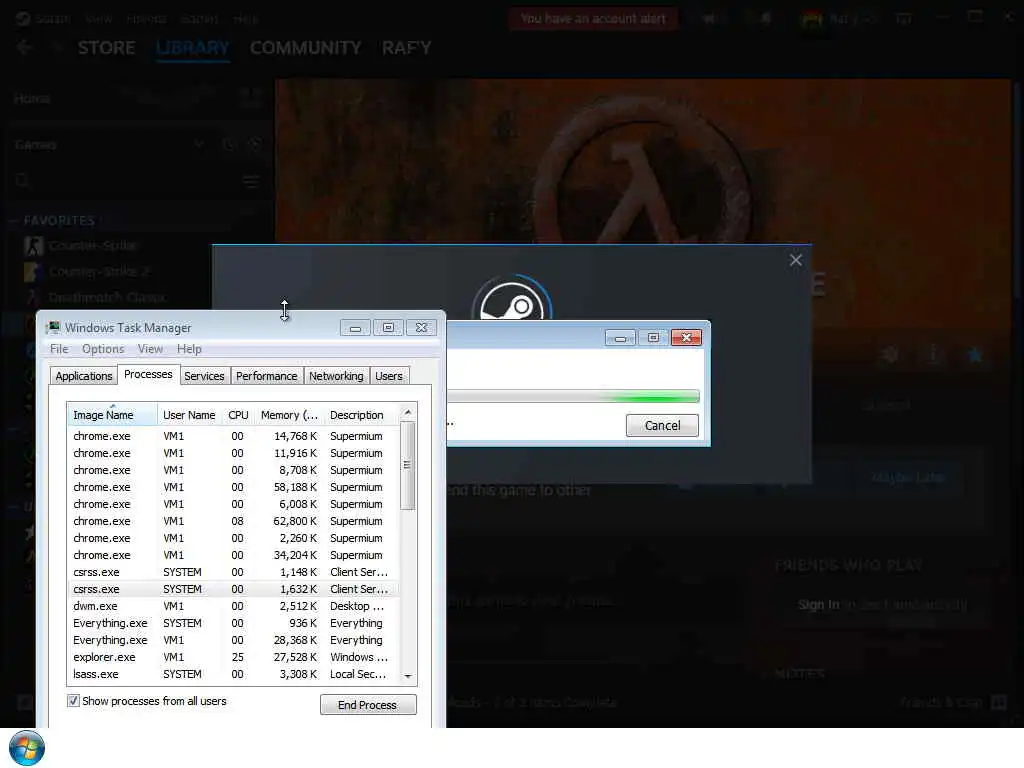This screenshot has width=1024, height=768.
Task: Switch to the Services tab
Action: [204, 376]
